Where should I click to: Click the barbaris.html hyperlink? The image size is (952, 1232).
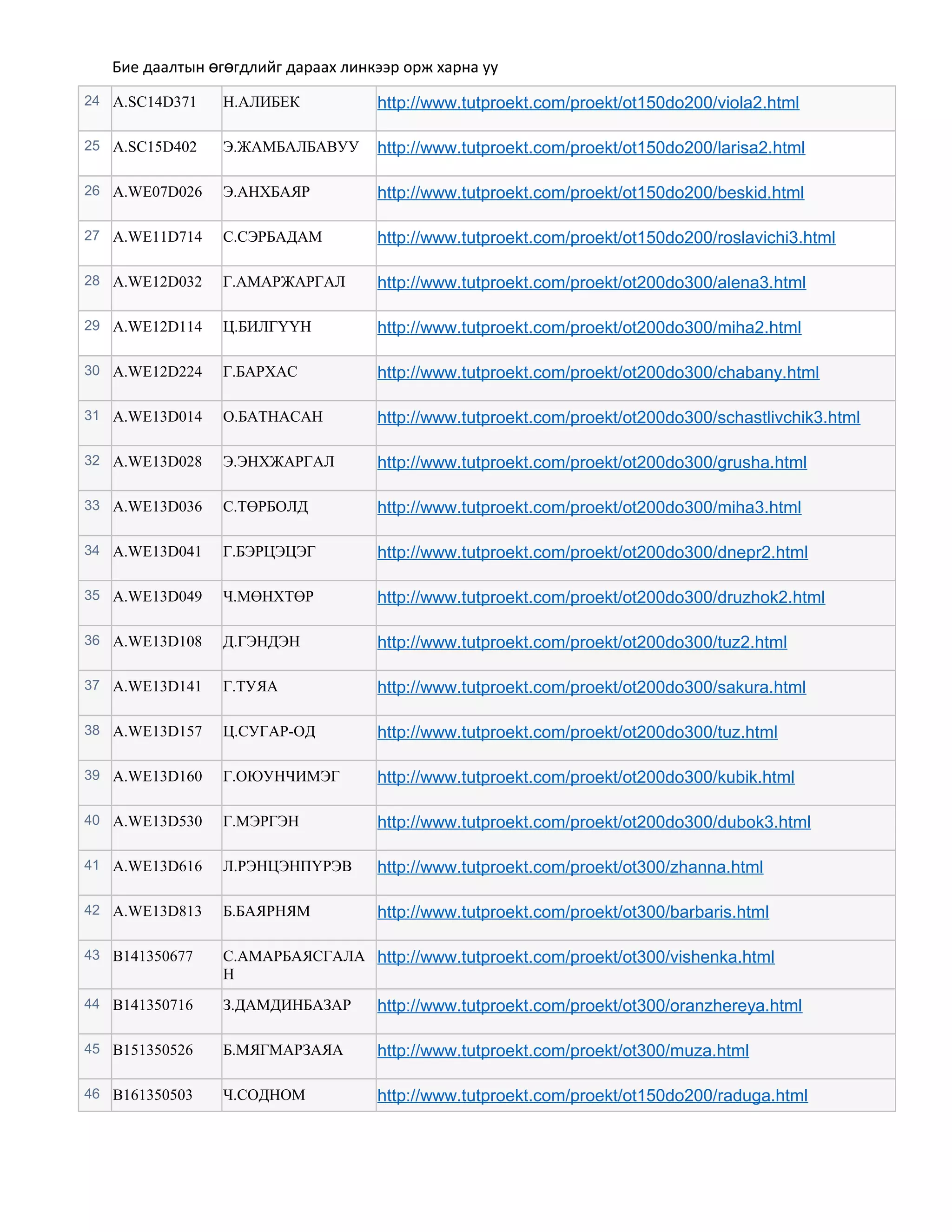[x=572, y=912]
